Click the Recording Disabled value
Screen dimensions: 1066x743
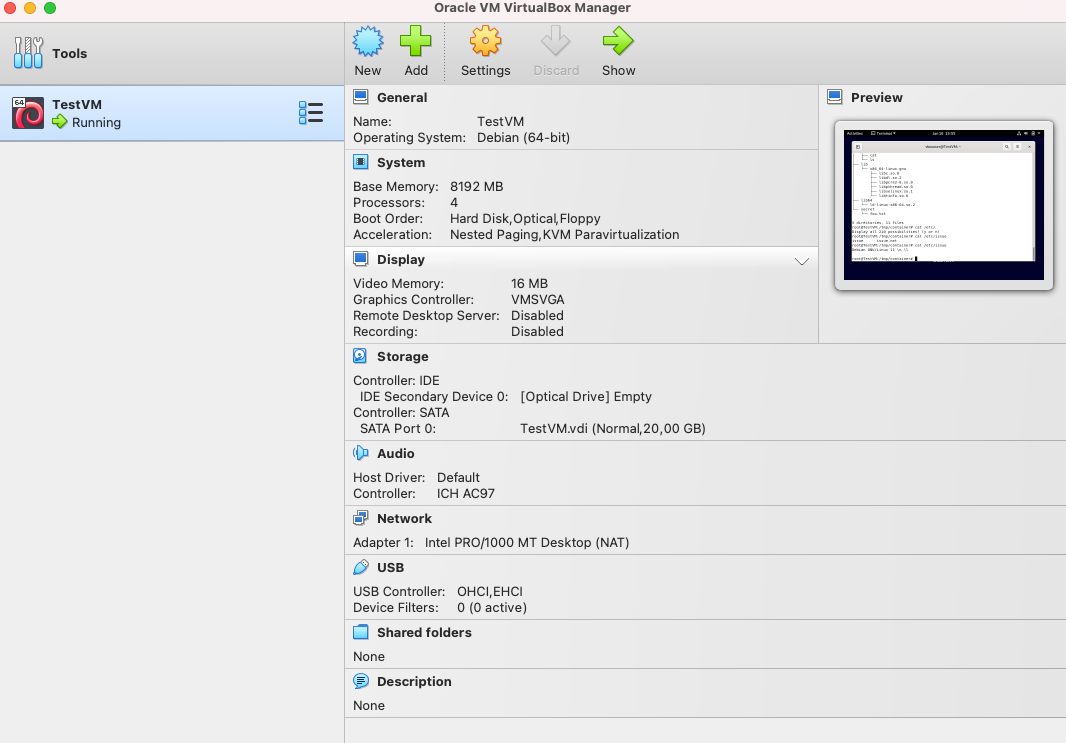pyautogui.click(x=537, y=331)
